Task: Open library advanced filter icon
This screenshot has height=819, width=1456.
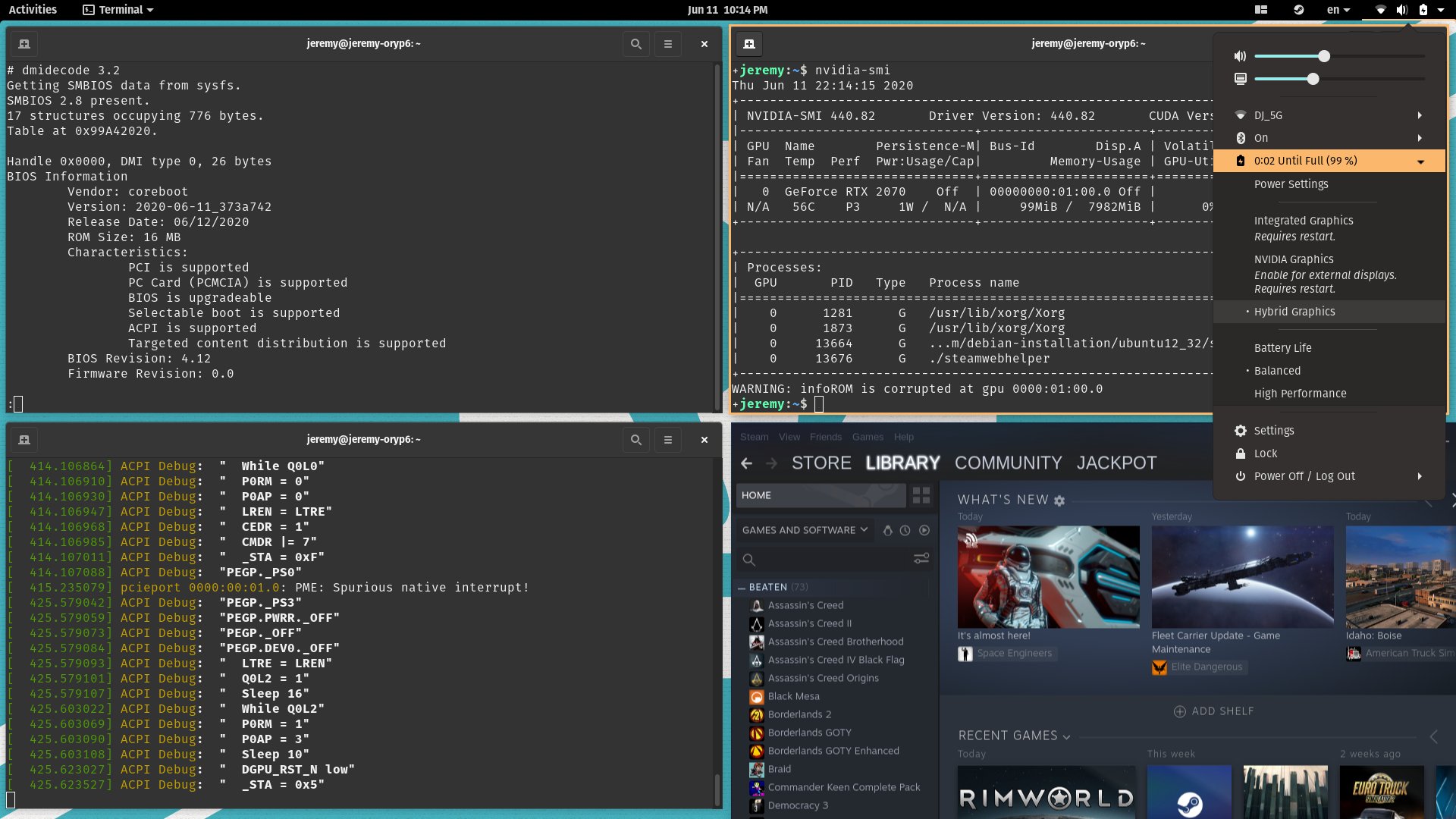Action: point(921,559)
